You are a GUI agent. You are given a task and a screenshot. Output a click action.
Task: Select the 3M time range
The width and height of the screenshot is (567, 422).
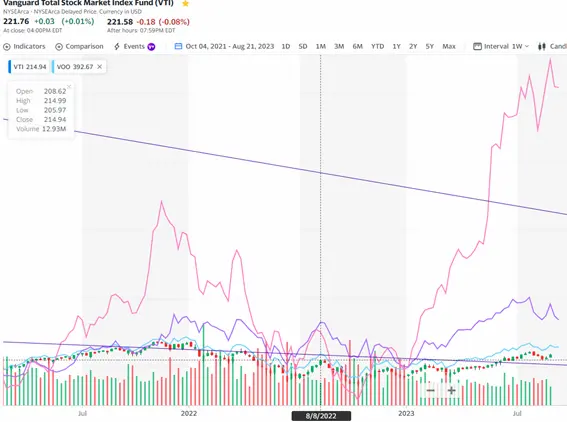click(339, 46)
